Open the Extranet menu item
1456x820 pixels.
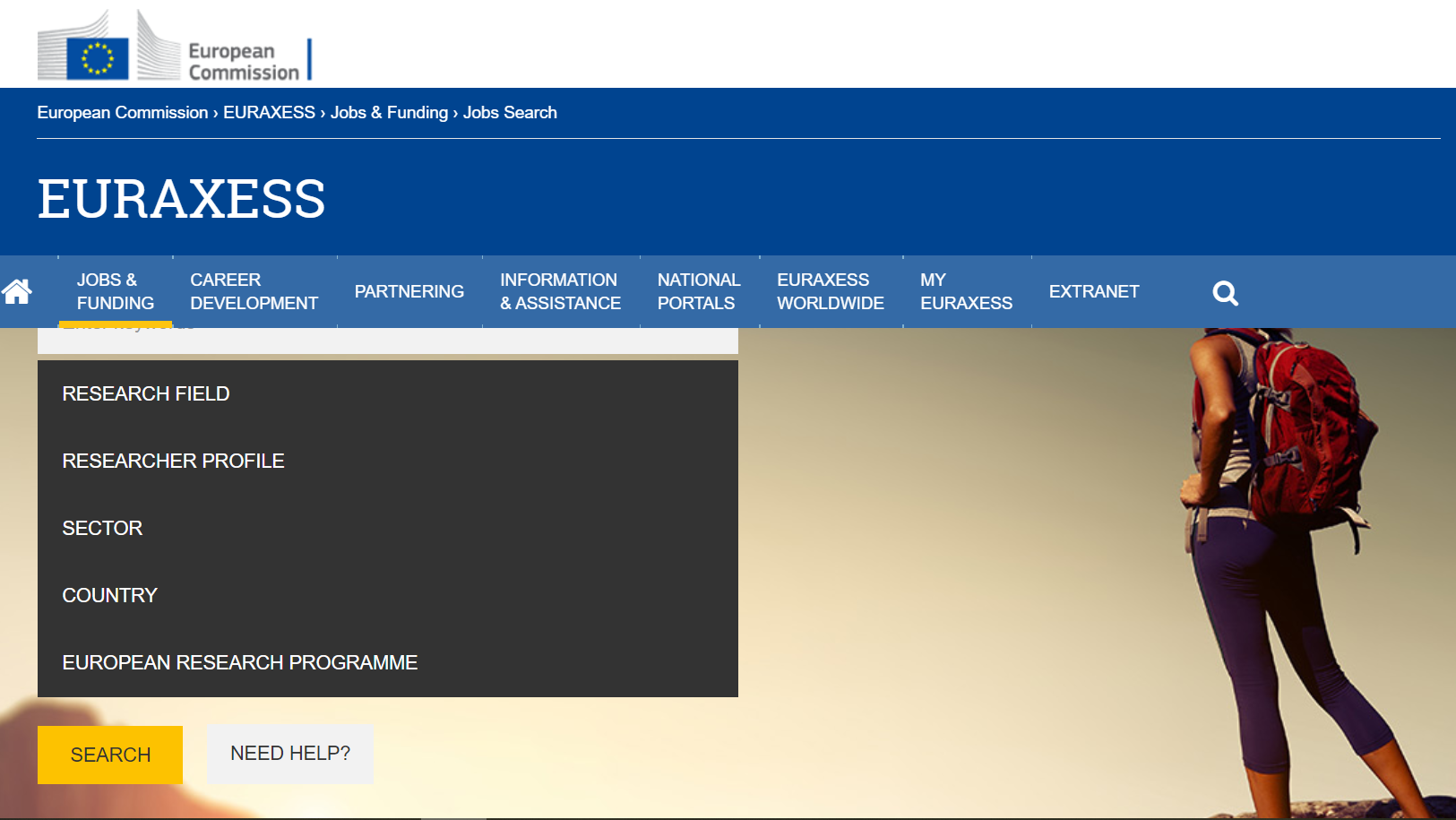[1094, 292]
